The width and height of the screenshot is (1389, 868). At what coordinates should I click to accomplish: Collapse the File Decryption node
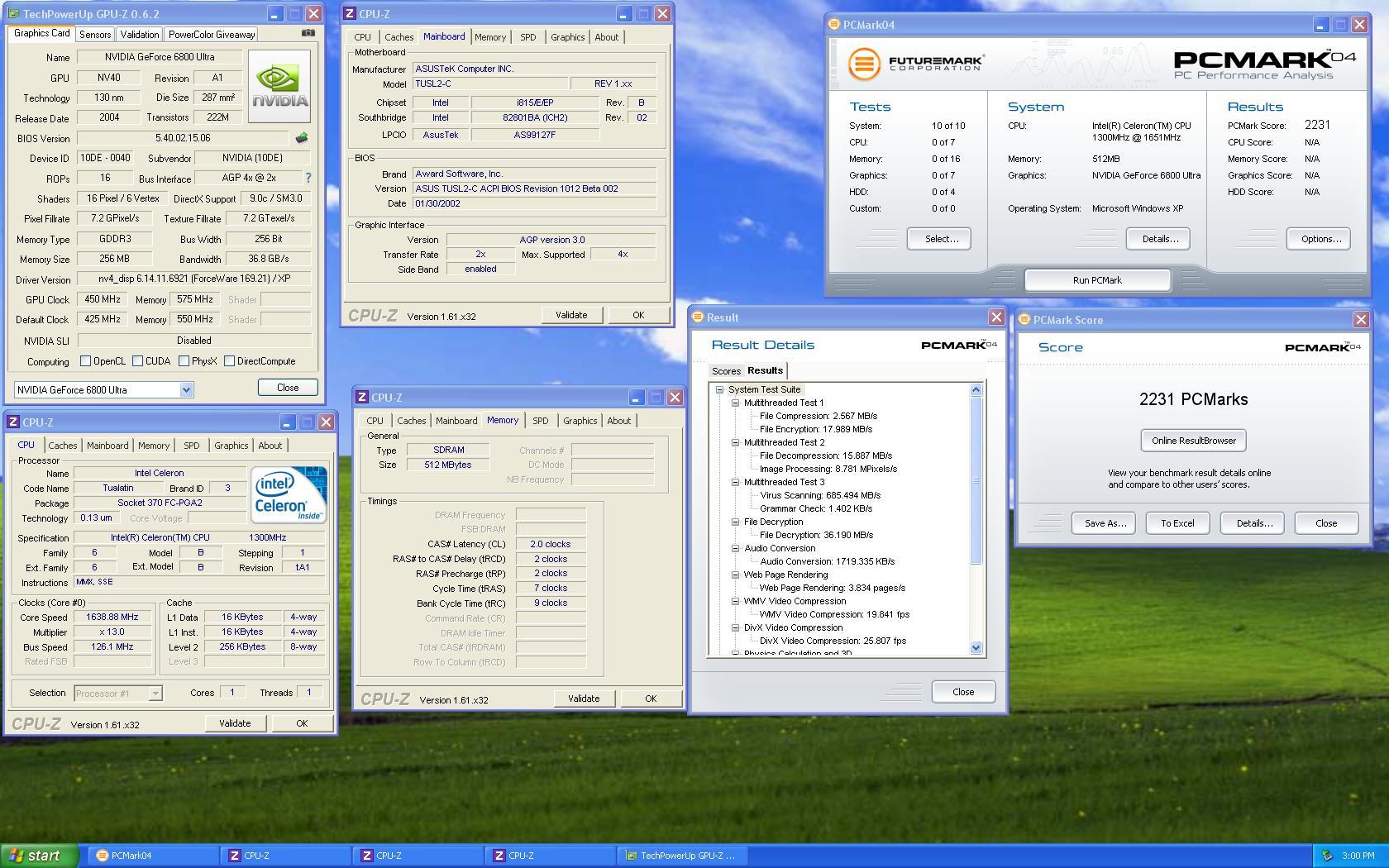point(735,522)
